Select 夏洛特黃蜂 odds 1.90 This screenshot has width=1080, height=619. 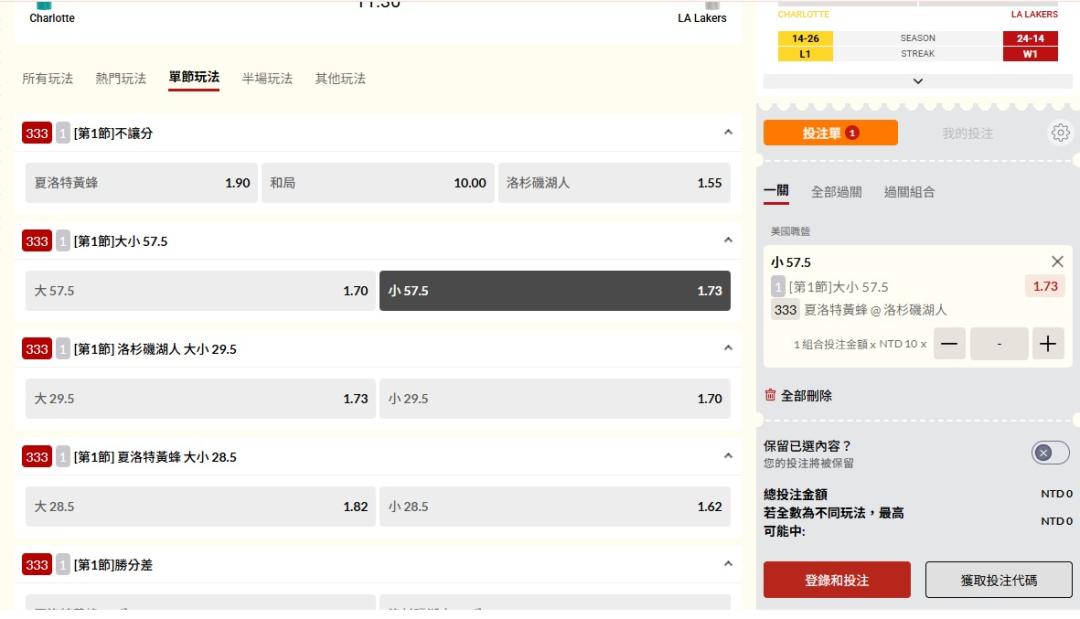click(141, 183)
